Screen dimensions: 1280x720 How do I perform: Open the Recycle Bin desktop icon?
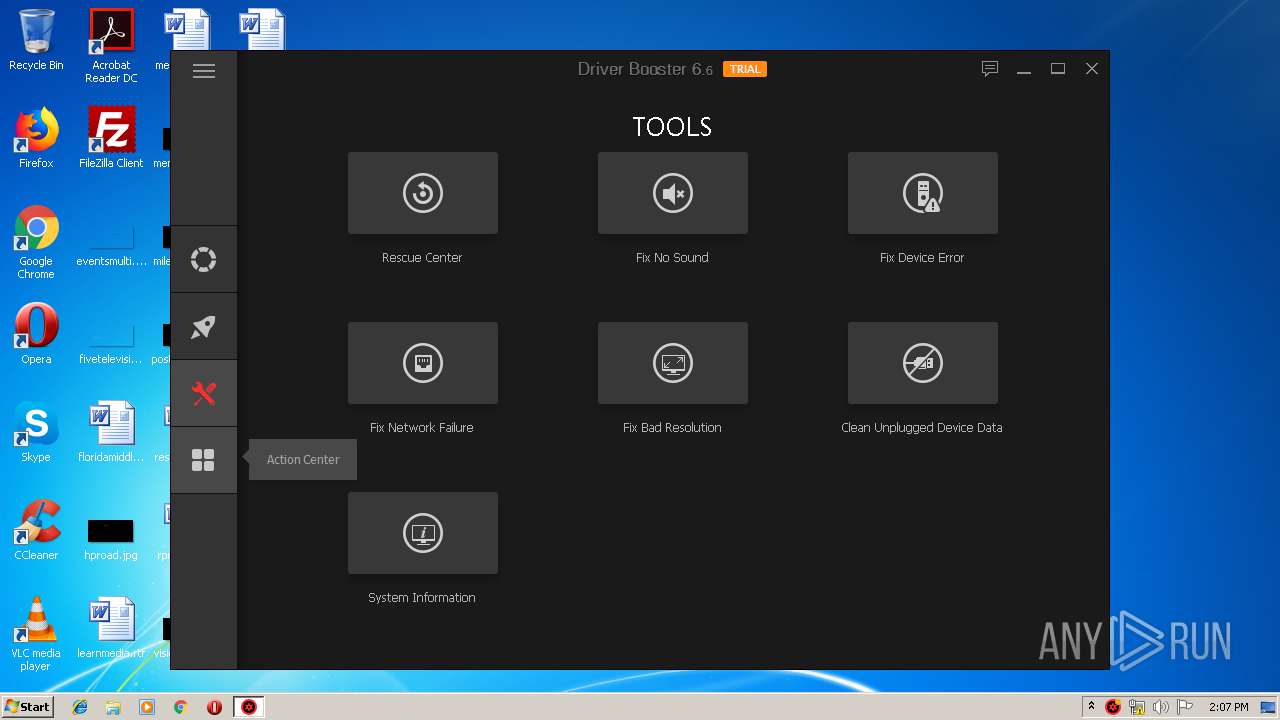point(36,40)
